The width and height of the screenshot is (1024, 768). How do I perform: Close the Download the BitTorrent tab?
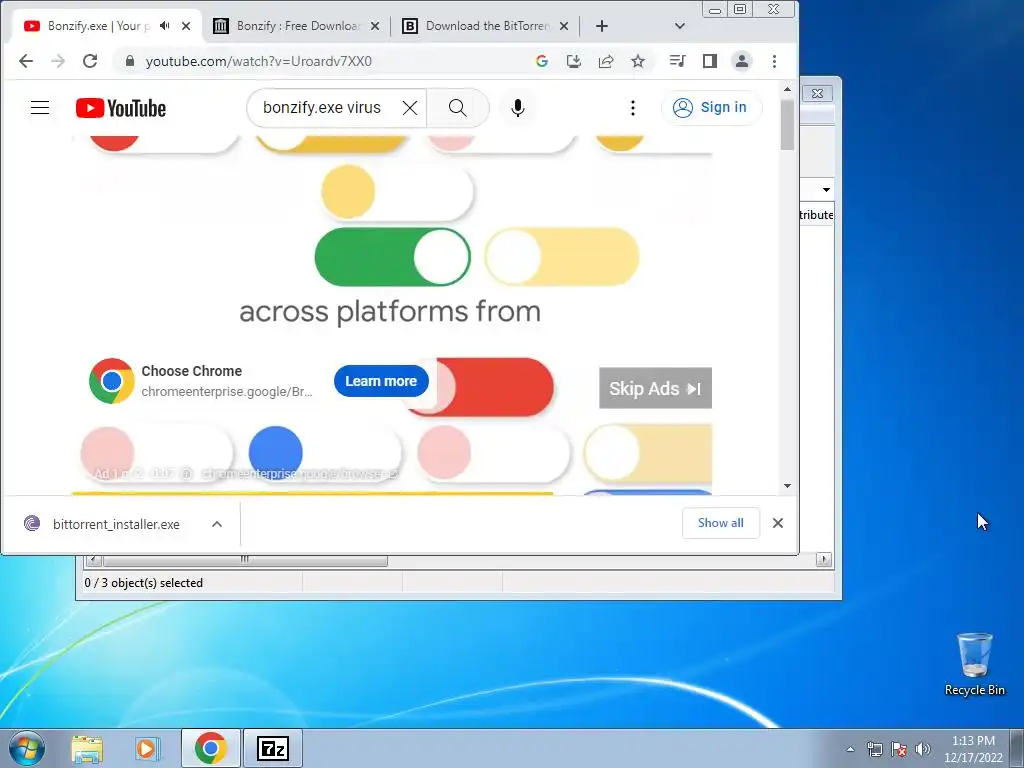(x=564, y=26)
